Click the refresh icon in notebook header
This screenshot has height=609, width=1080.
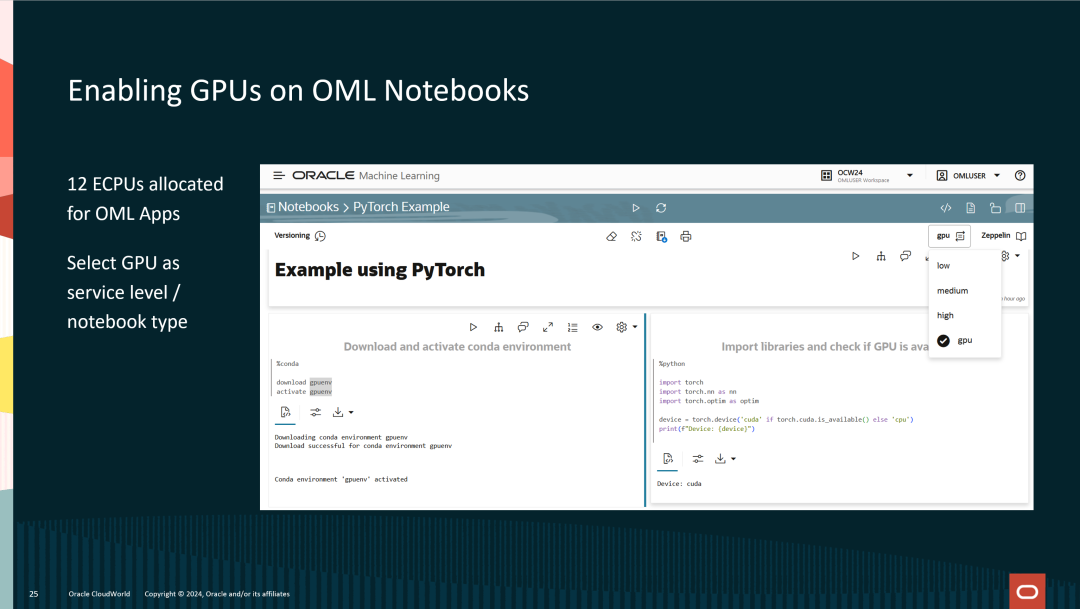pyautogui.click(x=661, y=208)
